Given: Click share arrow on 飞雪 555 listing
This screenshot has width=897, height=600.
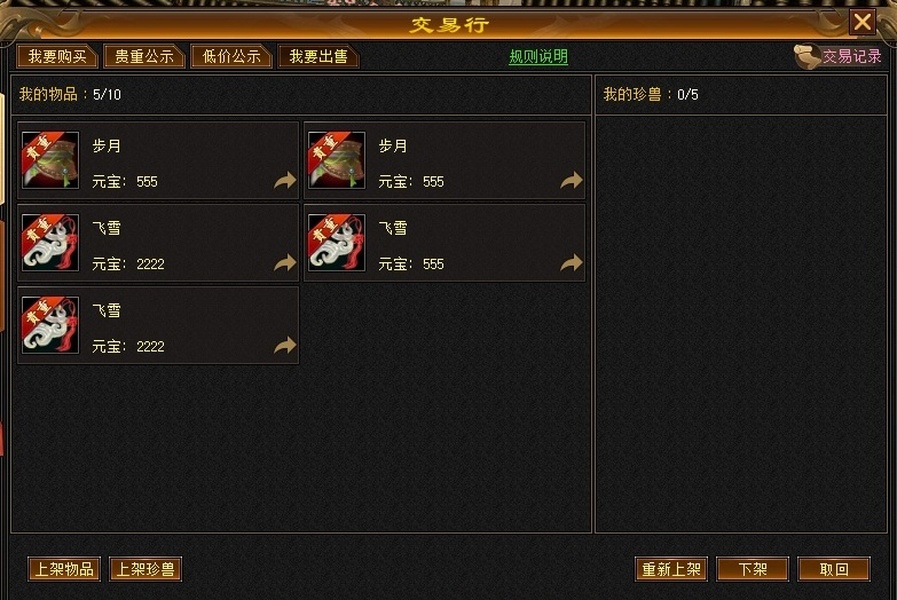Looking at the screenshot, I should 571,263.
